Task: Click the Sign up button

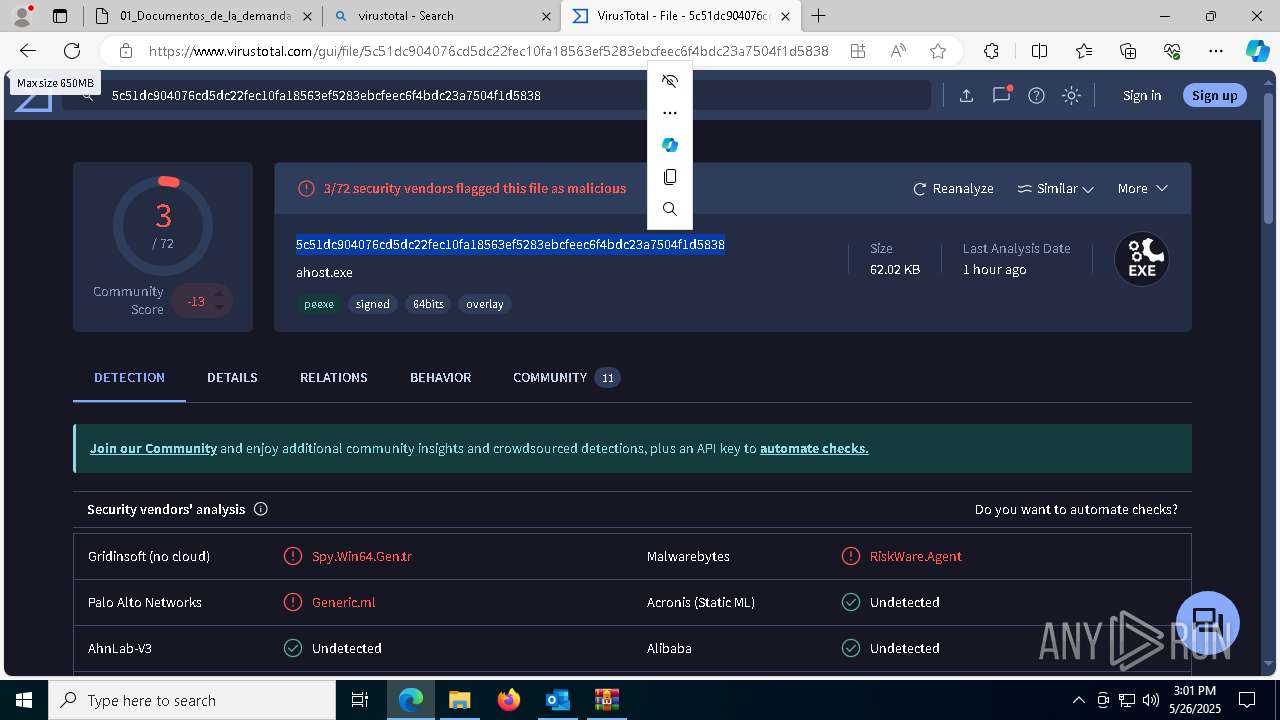Action: point(1214,95)
